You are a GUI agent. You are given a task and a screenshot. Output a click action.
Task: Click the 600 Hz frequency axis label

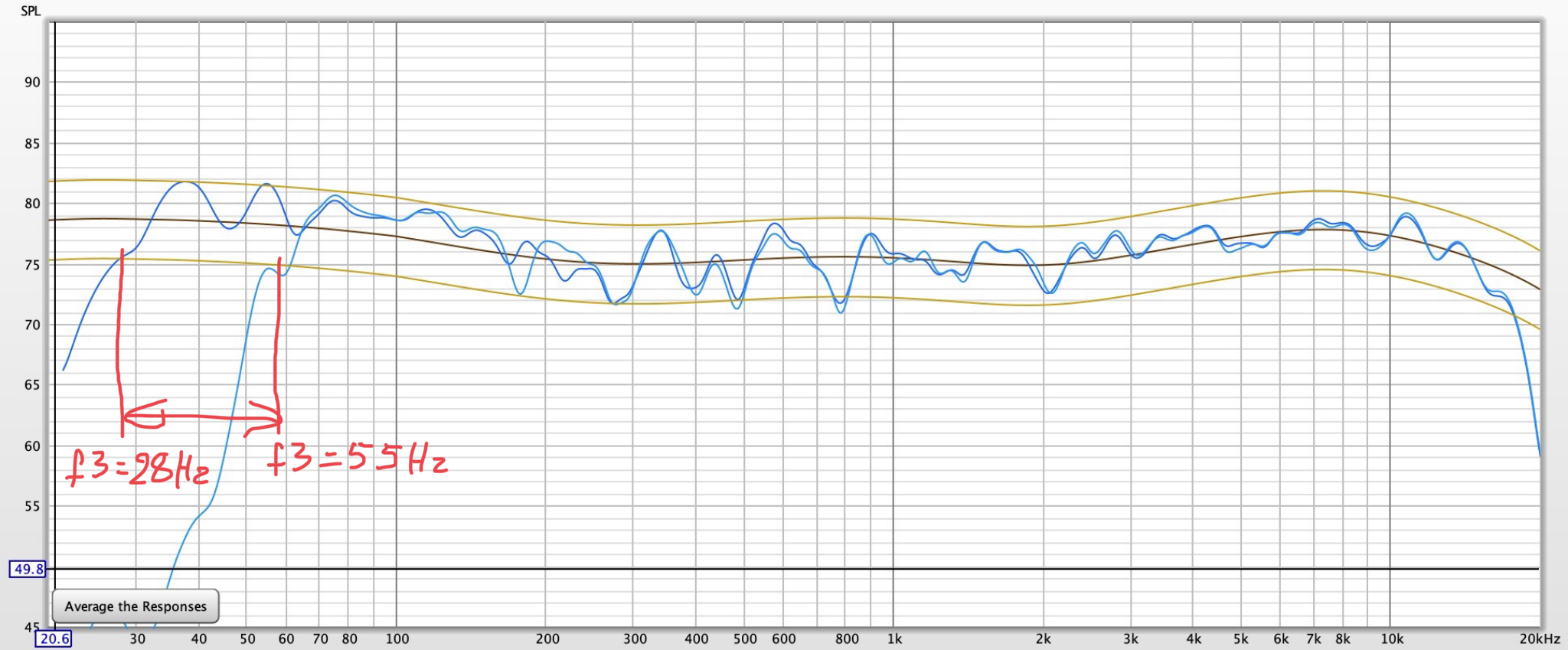point(784,639)
